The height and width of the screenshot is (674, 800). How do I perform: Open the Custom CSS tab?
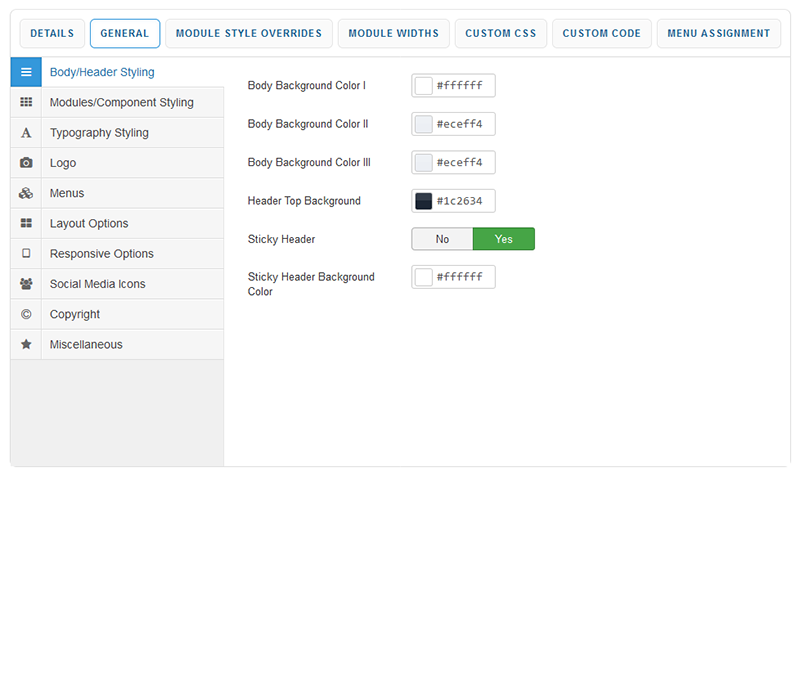(x=500, y=33)
